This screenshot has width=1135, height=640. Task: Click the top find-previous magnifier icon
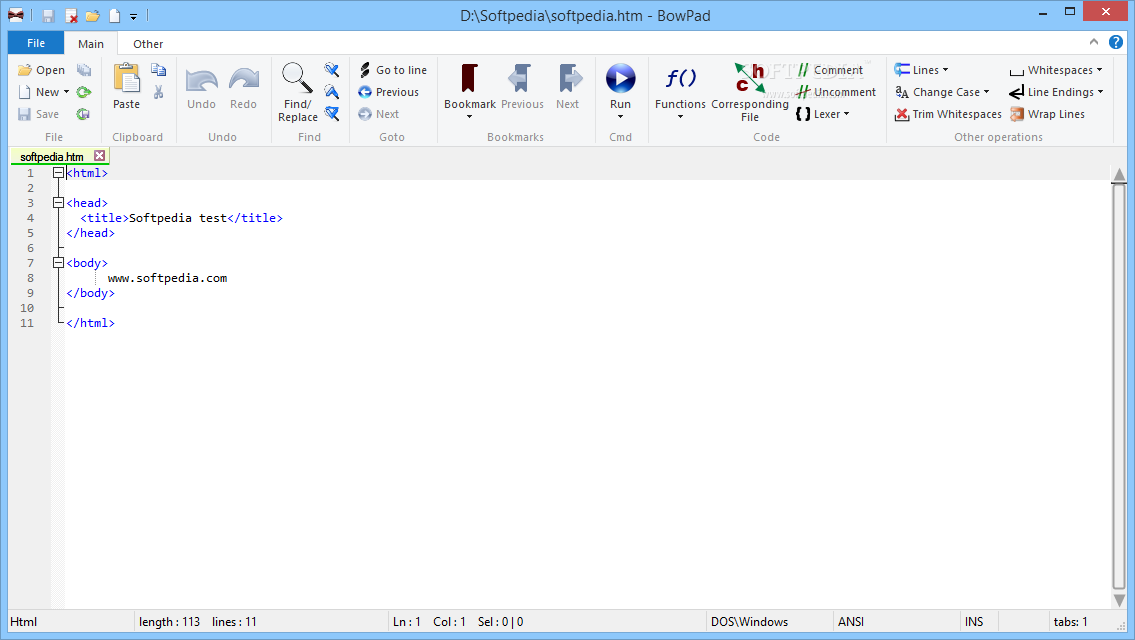(332, 70)
